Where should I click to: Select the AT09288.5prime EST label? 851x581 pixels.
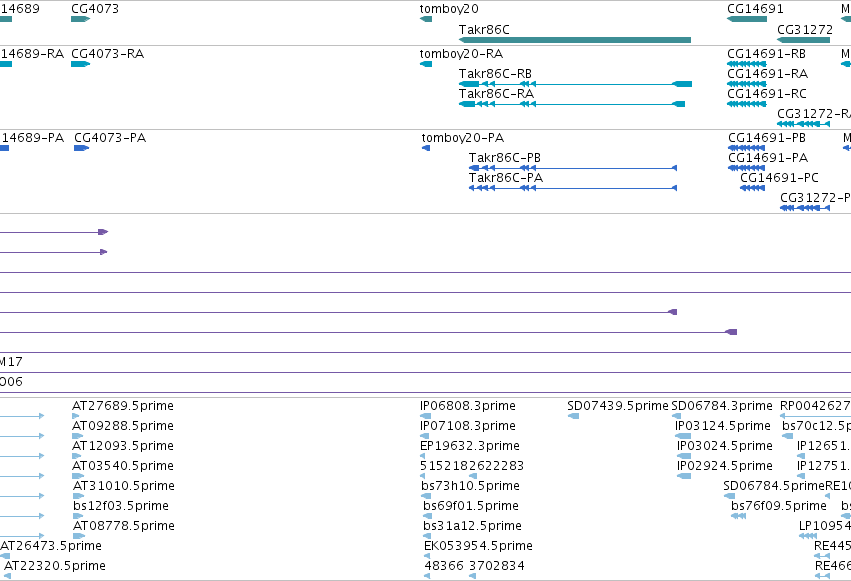pyautogui.click(x=123, y=426)
